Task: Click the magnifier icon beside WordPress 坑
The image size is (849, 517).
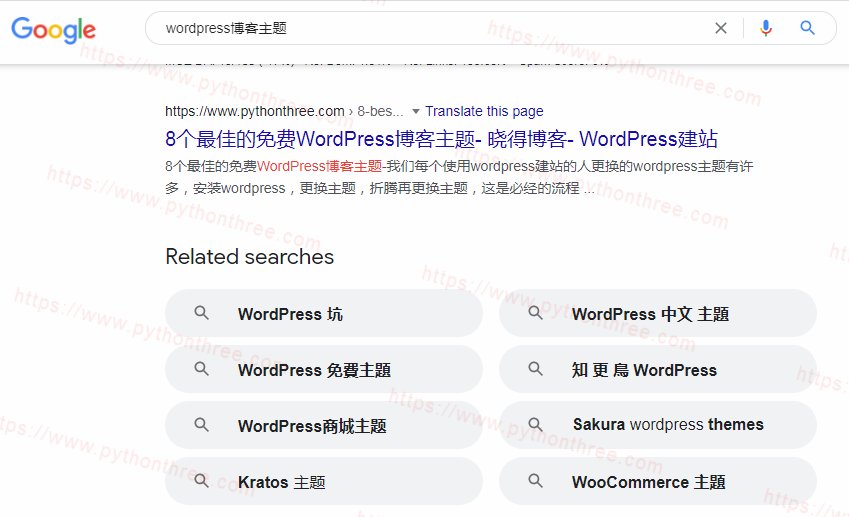Action: point(201,313)
